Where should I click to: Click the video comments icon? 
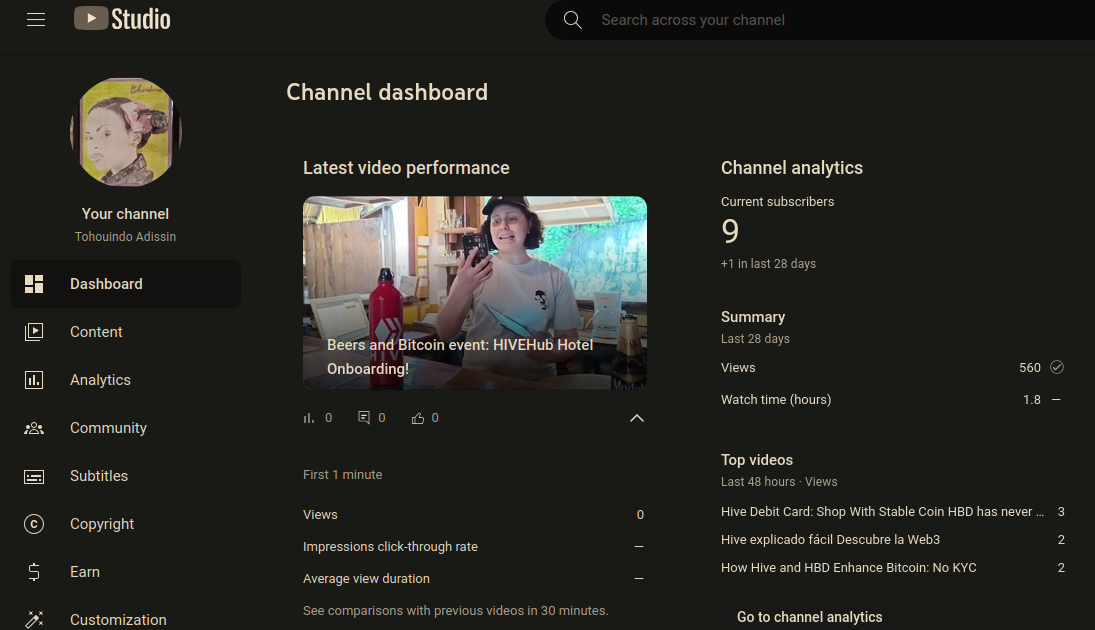point(364,418)
